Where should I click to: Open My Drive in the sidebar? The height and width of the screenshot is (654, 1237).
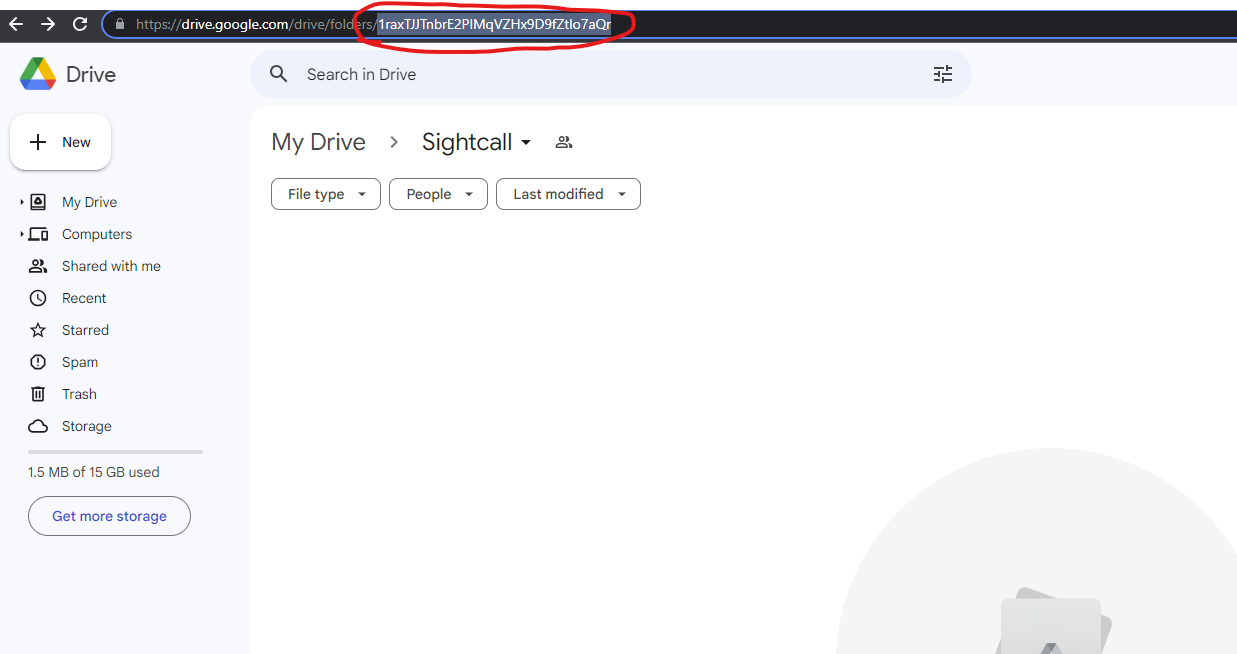[x=89, y=202]
